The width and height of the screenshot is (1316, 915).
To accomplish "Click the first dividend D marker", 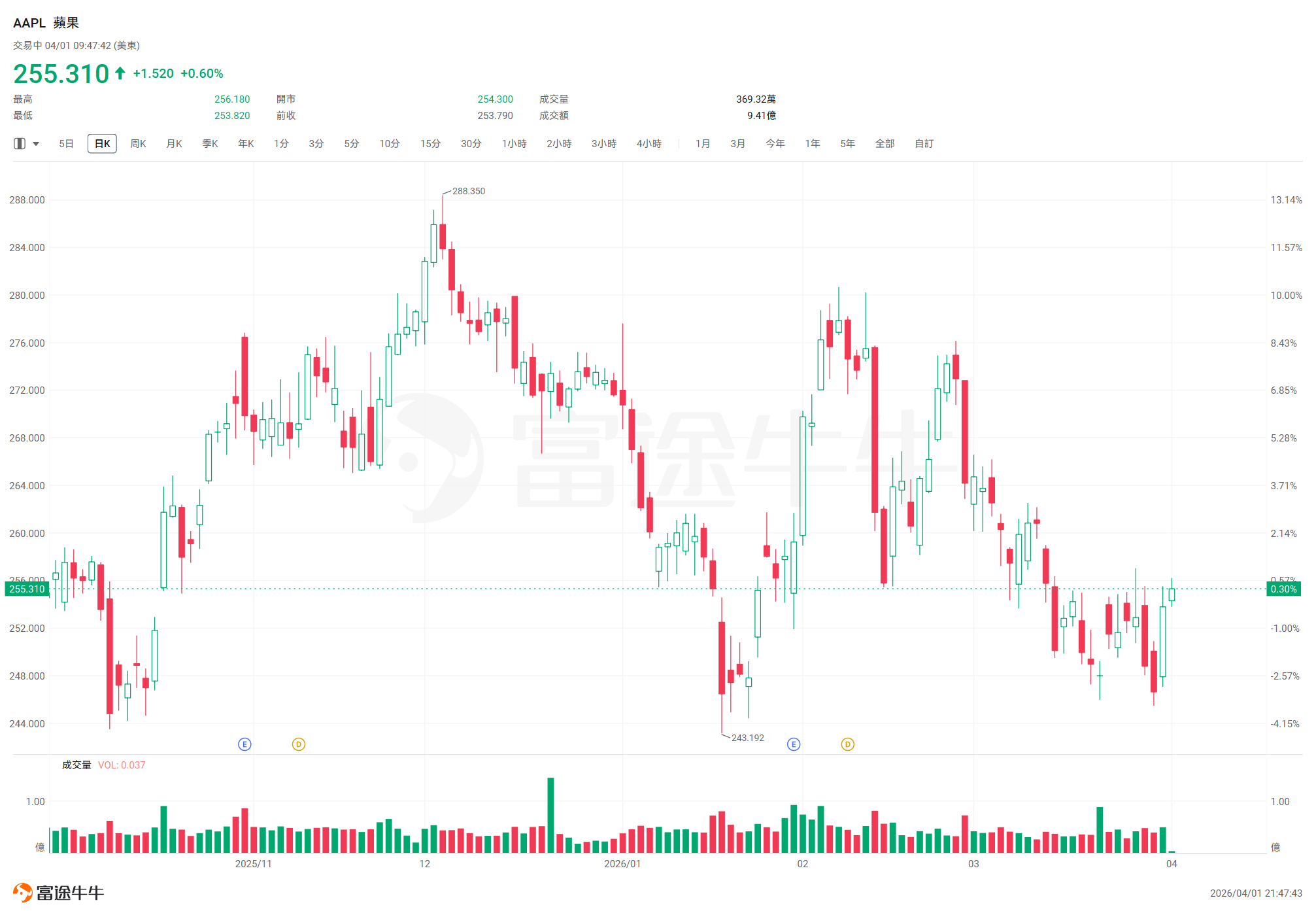I will 299,744.
